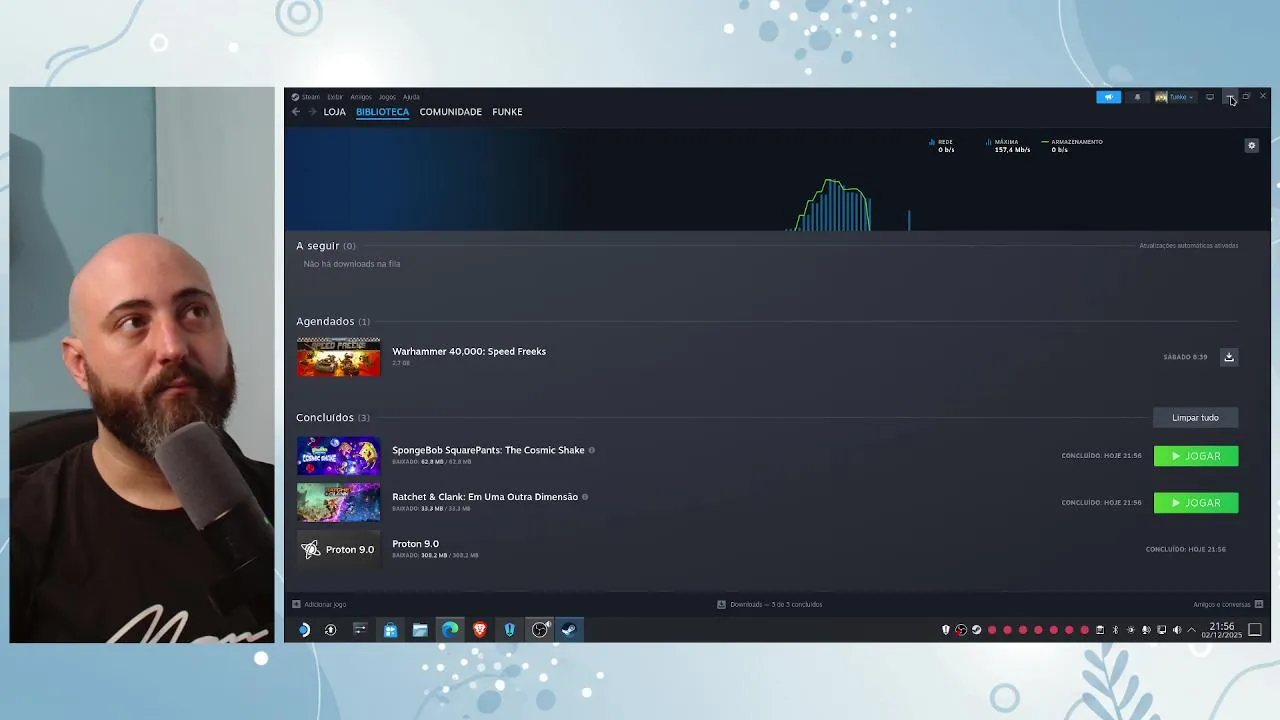Open the Ajuda menu
Image resolution: width=1280 pixels, height=720 pixels.
[x=411, y=97]
